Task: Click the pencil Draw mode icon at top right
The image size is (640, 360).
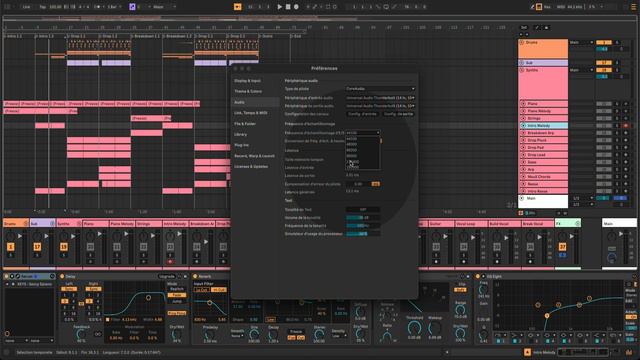Action: (x=532, y=7)
